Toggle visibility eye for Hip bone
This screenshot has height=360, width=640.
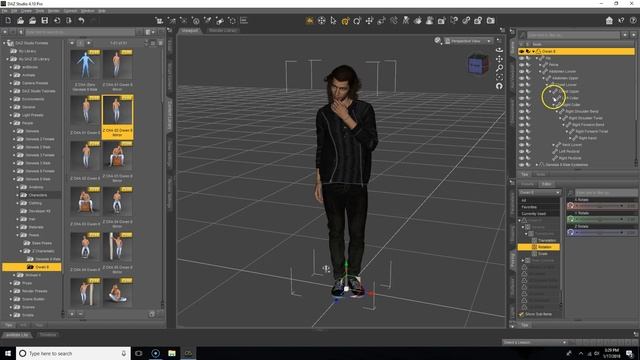coord(521,58)
